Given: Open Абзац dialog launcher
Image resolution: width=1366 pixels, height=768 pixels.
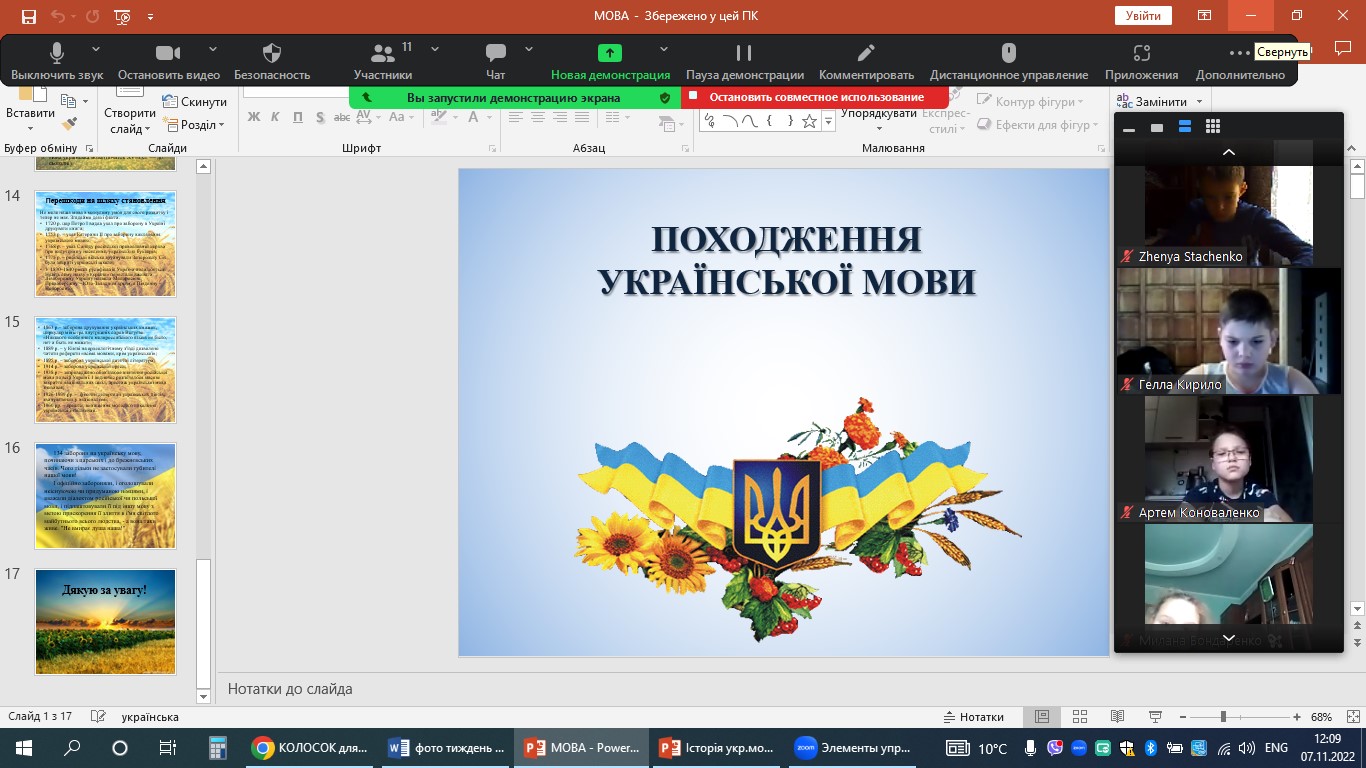Looking at the screenshot, I should pos(685,149).
